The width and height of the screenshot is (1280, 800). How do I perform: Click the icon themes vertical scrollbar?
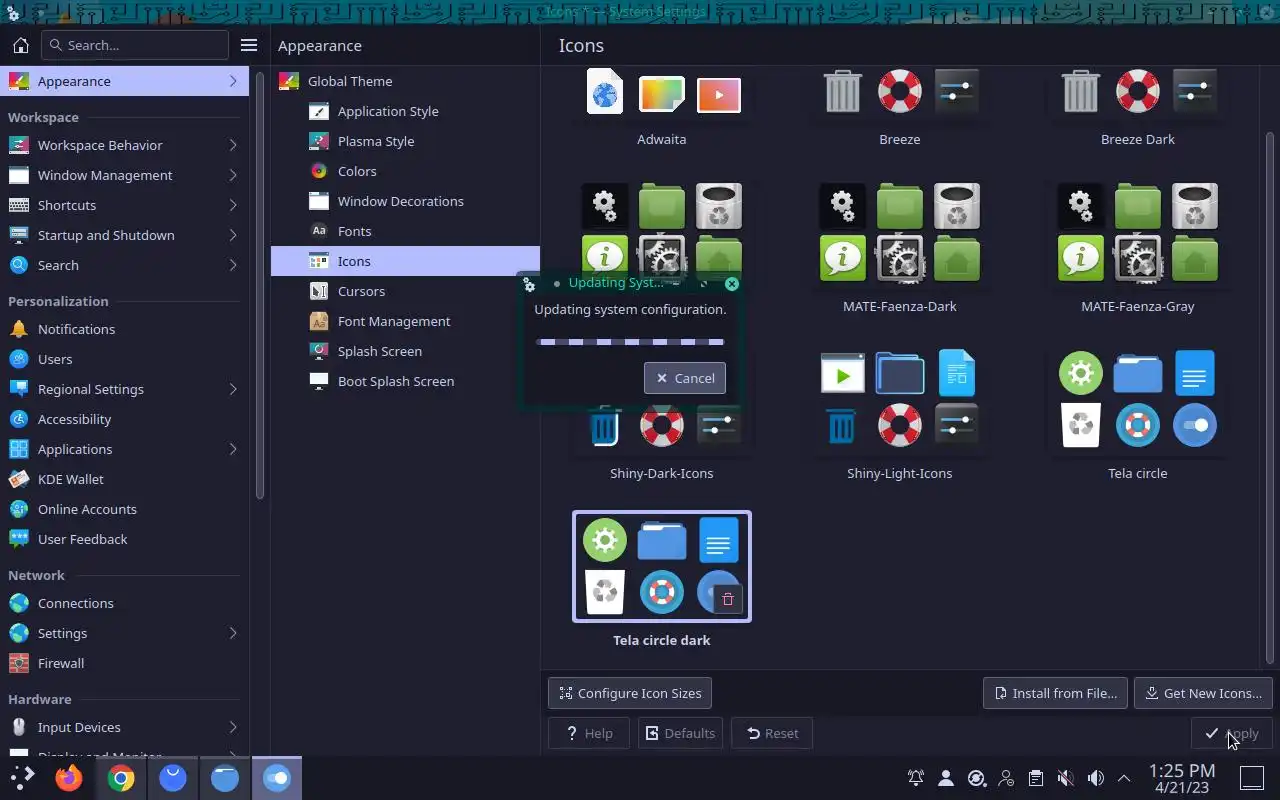tap(1270, 400)
